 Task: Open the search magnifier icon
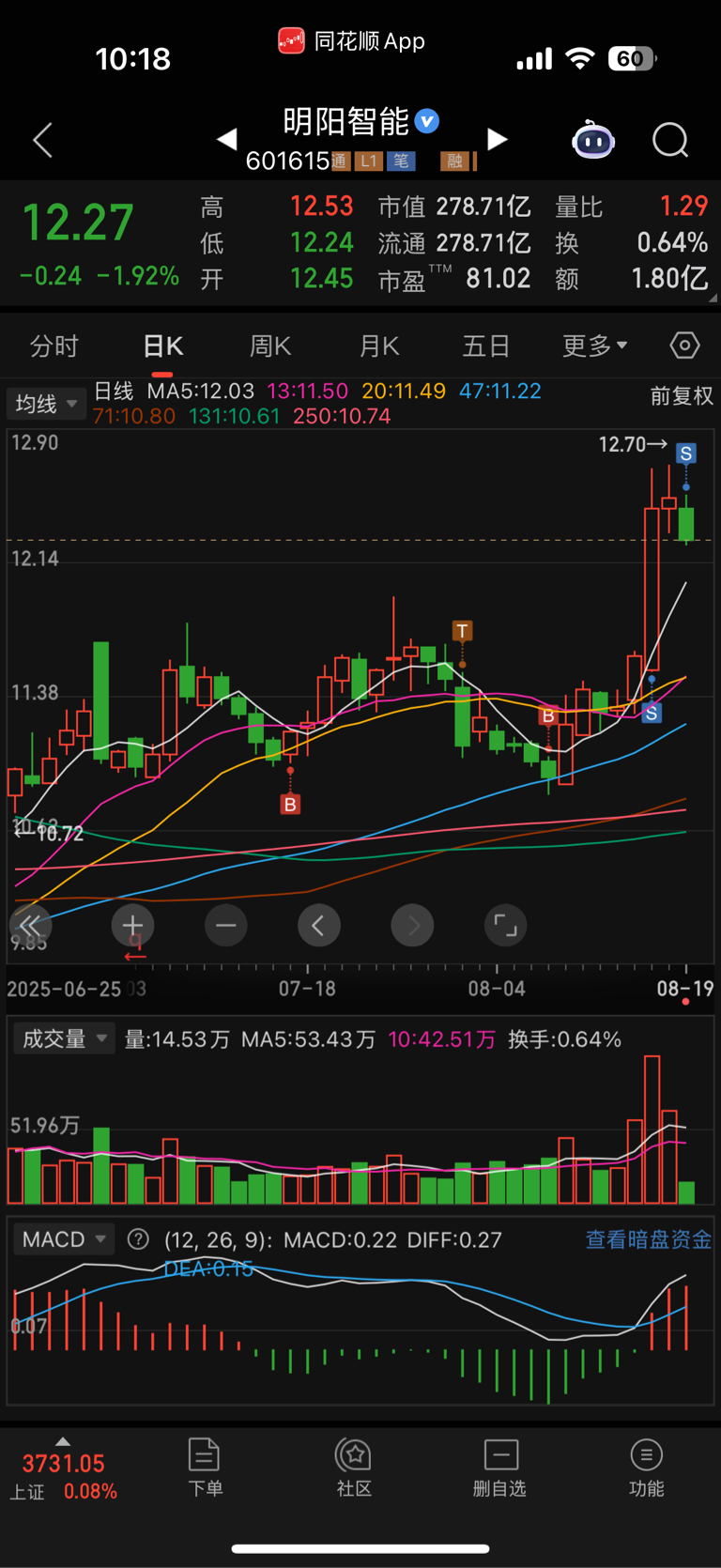670,141
